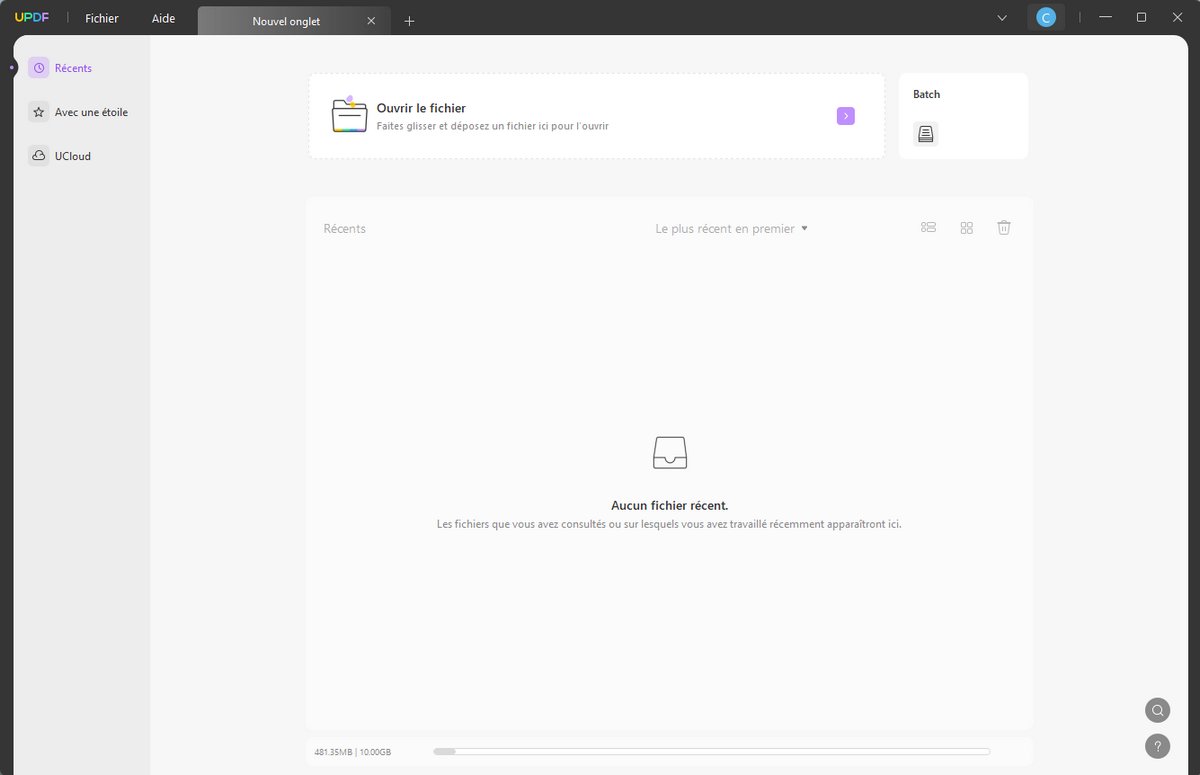Switch recents to list view

928,228
